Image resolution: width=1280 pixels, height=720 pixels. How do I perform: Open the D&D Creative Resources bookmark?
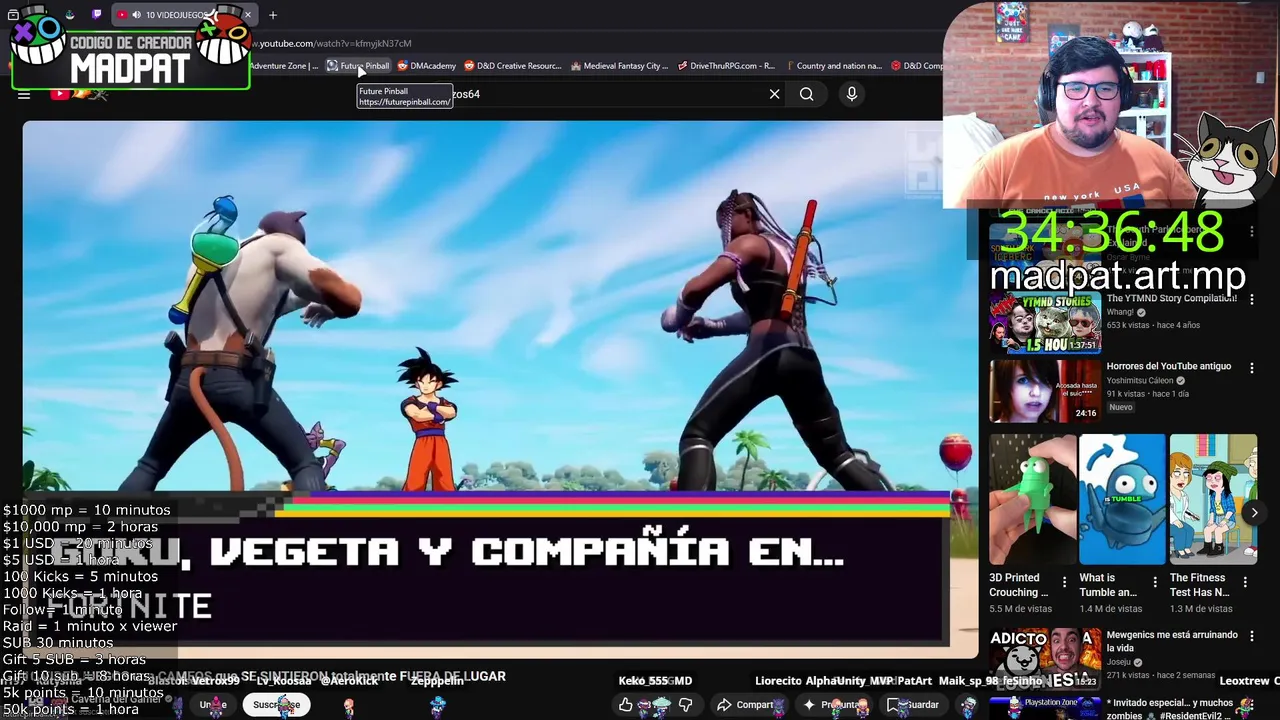[513, 66]
